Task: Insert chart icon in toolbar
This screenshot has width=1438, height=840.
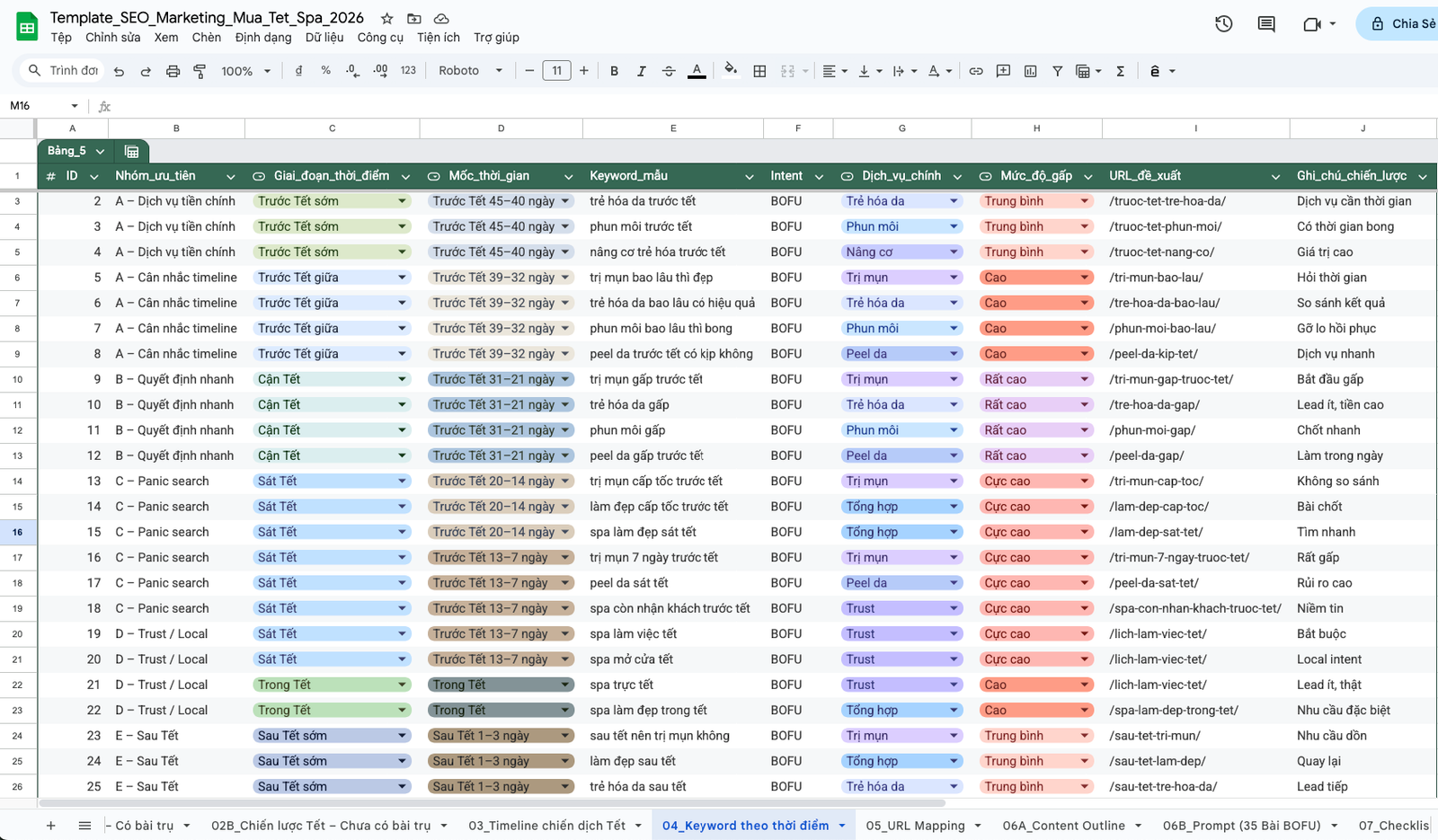Action: click(x=1031, y=71)
